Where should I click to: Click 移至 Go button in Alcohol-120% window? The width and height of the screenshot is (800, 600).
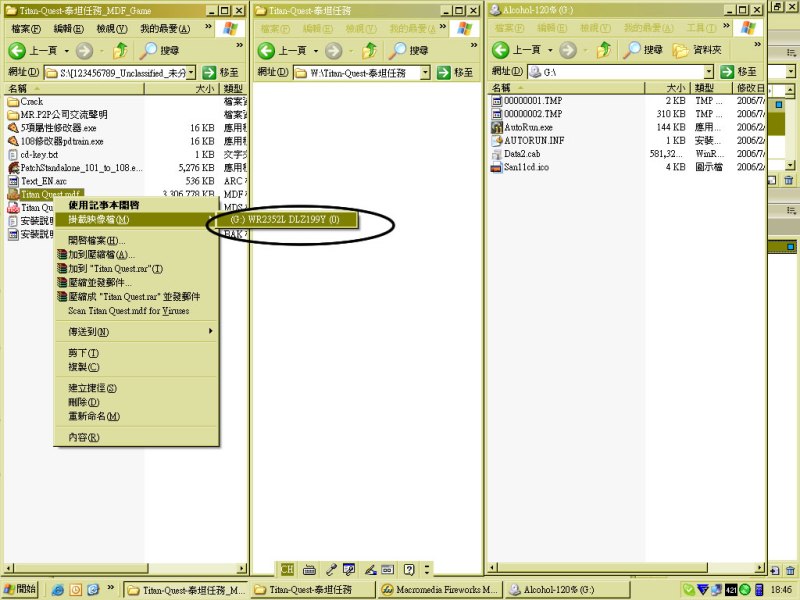point(738,72)
